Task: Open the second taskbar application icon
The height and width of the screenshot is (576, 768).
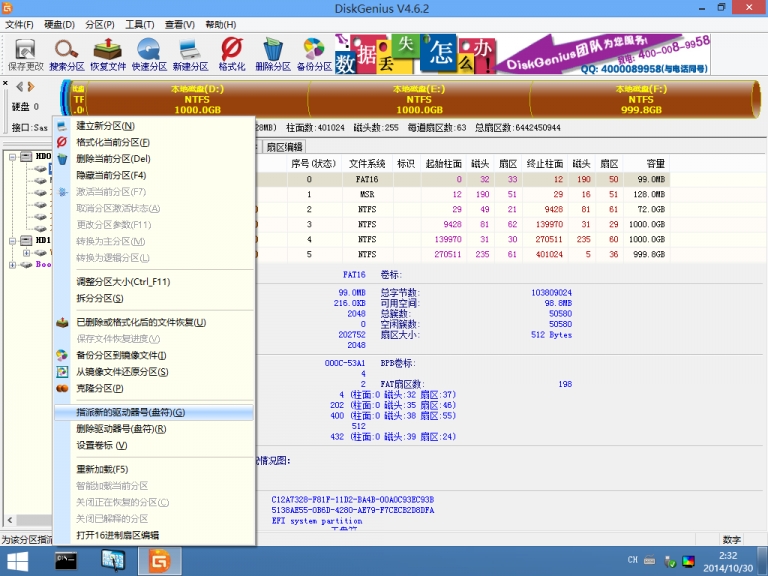Action: point(113,561)
